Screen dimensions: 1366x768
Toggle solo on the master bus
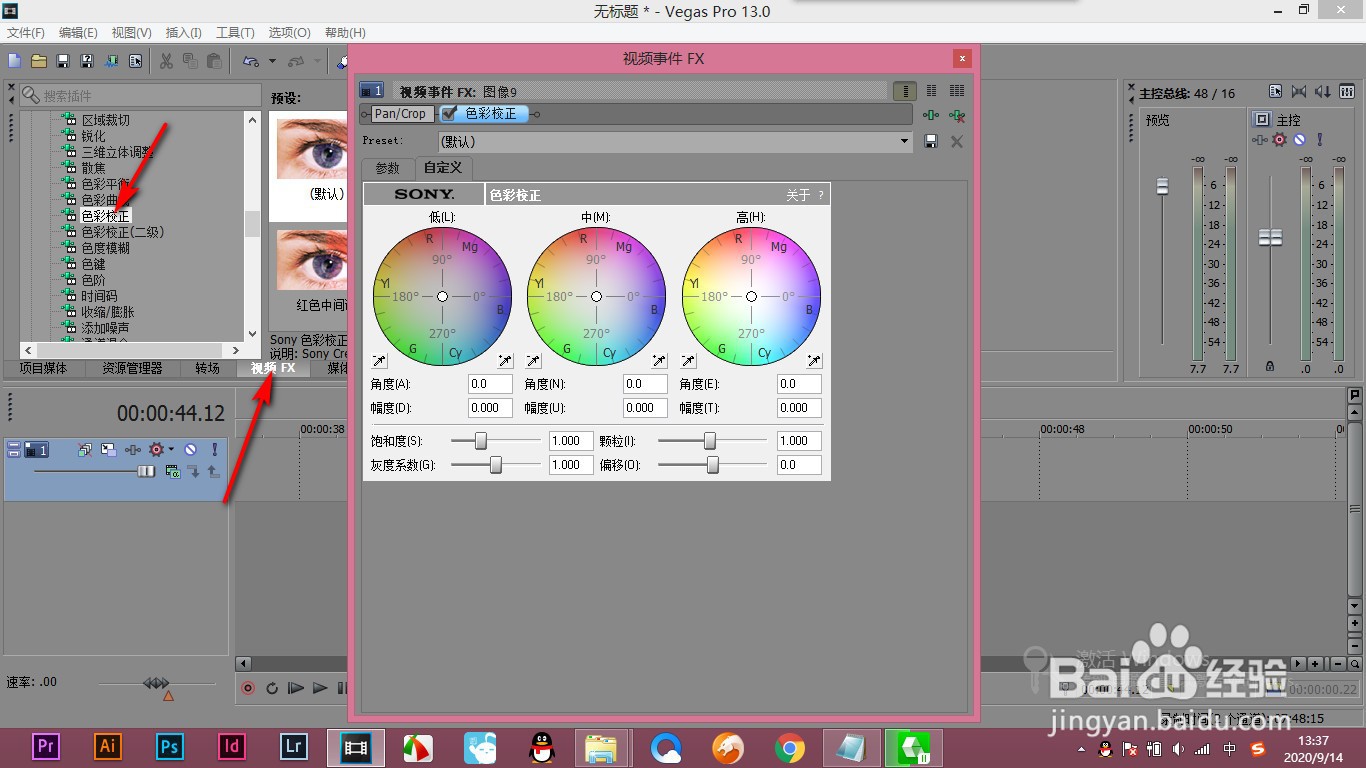(1319, 140)
